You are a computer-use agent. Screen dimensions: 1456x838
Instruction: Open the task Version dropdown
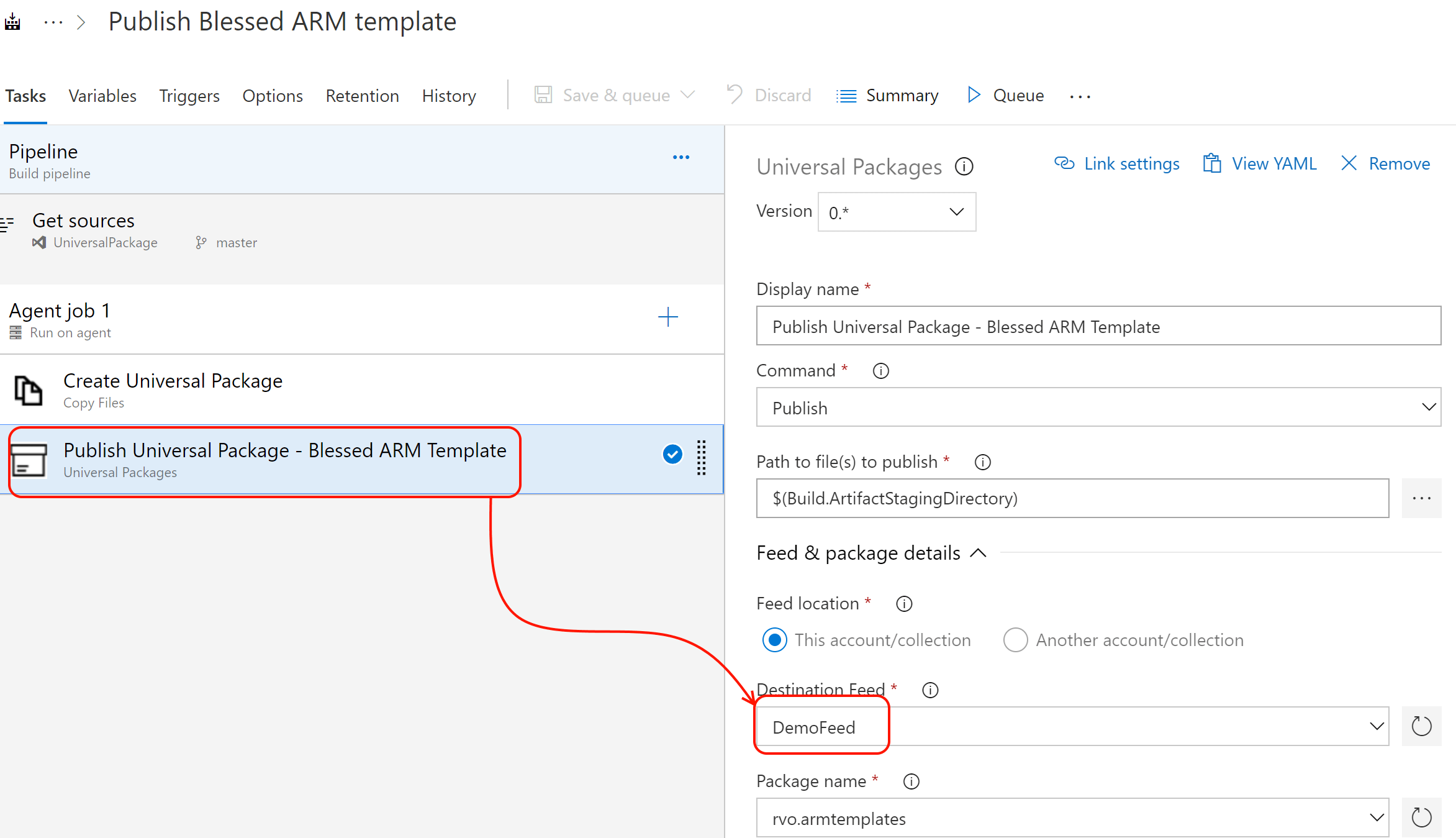[896, 212]
